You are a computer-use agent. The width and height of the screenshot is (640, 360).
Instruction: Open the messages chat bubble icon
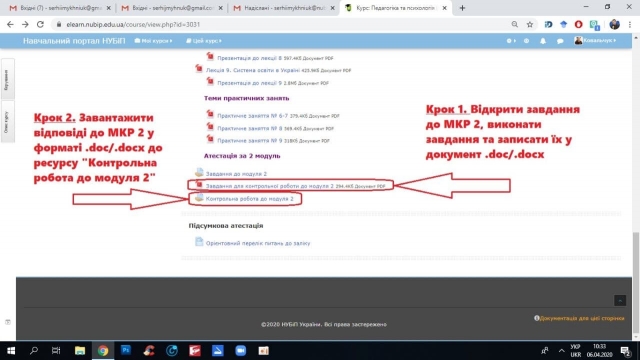coord(560,41)
